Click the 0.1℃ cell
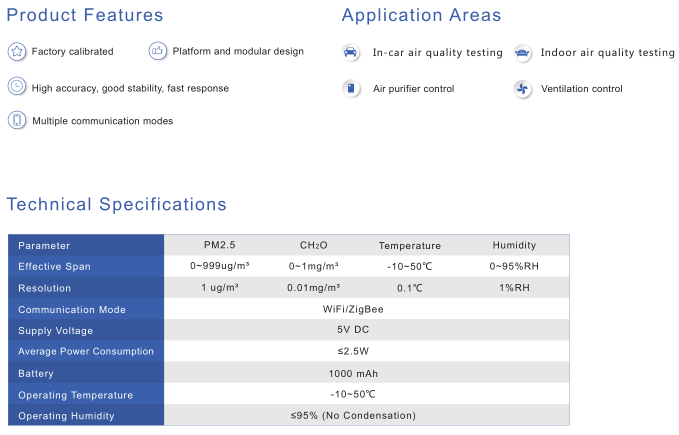The height and width of the screenshot is (435, 679). point(410,288)
